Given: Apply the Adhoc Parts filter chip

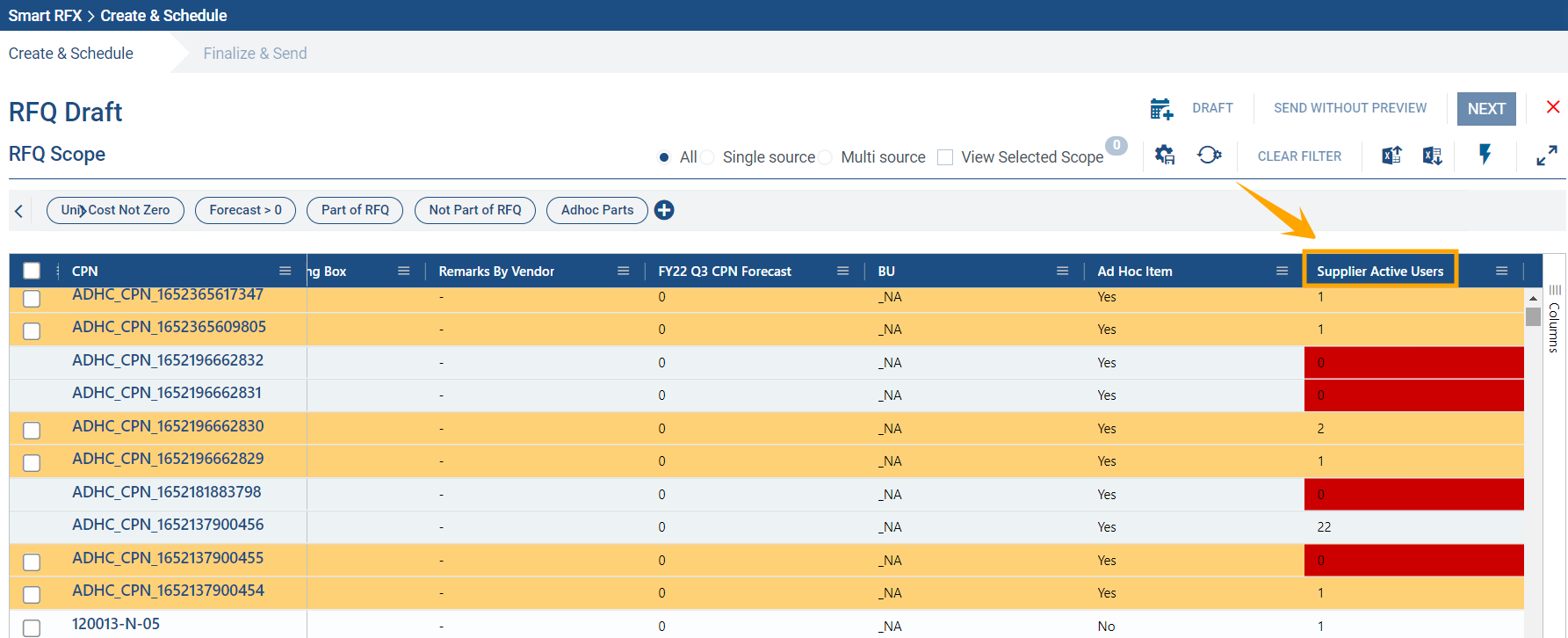Looking at the screenshot, I should pyautogui.click(x=596, y=210).
